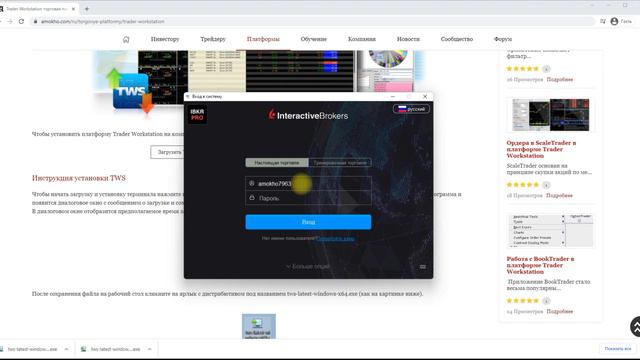The width and height of the screenshot is (640, 360).
Task: Click Подробнее under BookTrader article
Action: (x=559, y=311)
